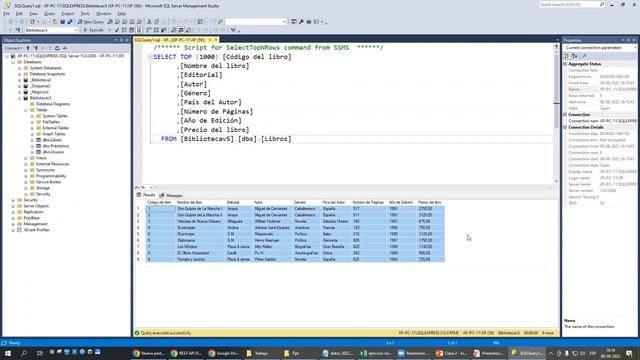Expand the Server Objects node
The image size is (640, 360).
pos(13,206)
